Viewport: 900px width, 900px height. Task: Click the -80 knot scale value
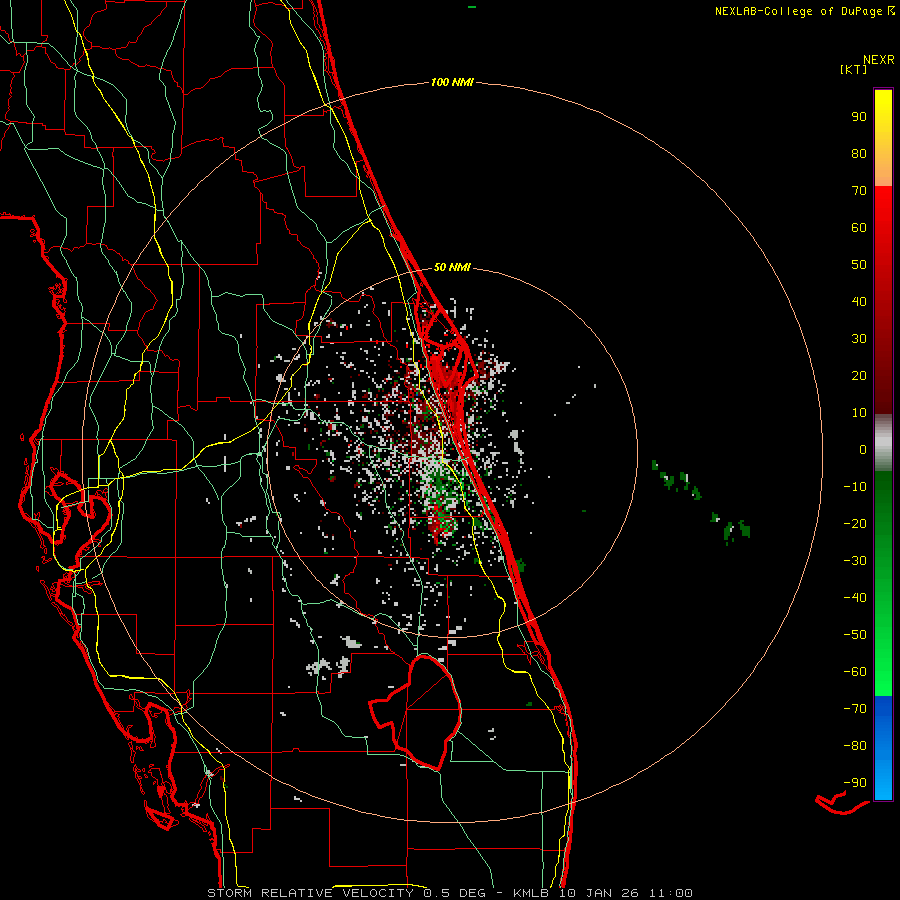[x=855, y=746]
